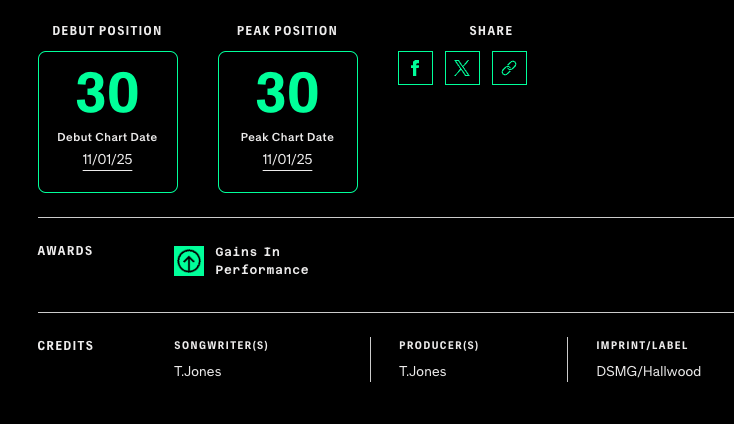Click the Imprint/Label column heading
The height and width of the screenshot is (424, 734).
pos(642,346)
